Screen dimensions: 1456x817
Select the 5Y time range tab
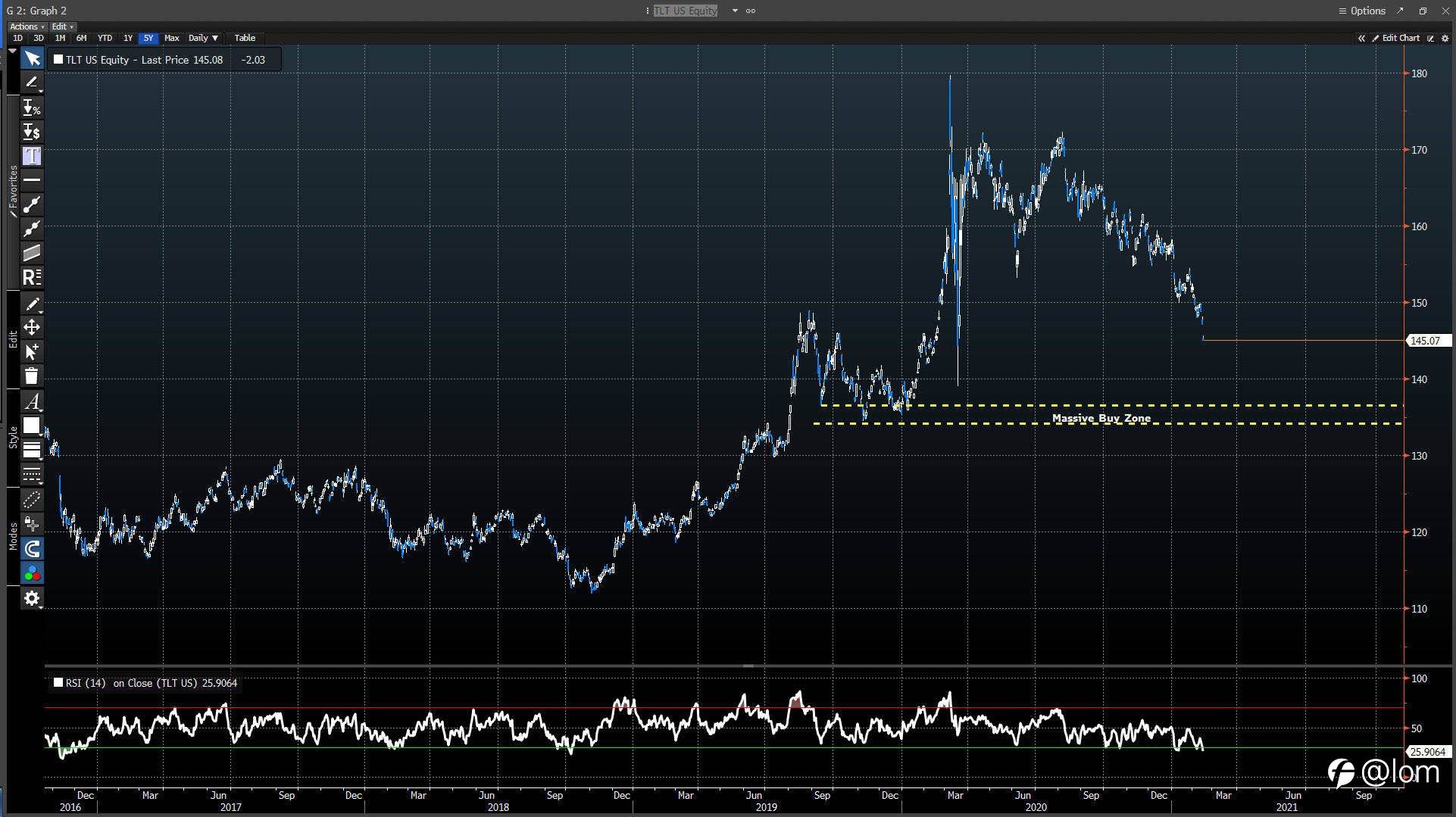point(148,38)
